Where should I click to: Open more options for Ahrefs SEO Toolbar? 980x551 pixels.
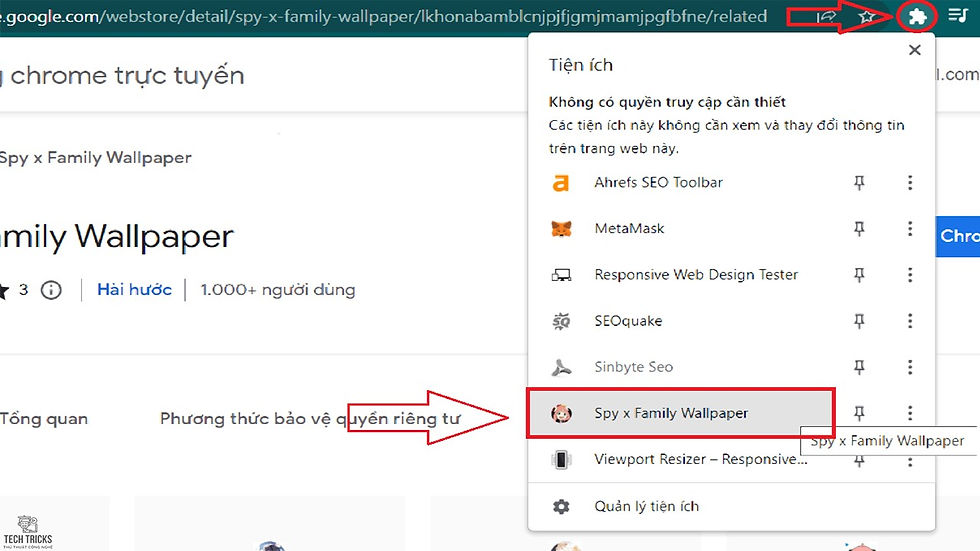[x=910, y=182]
